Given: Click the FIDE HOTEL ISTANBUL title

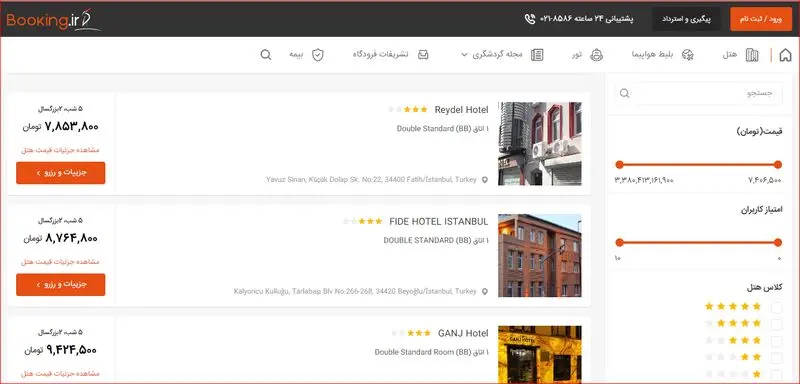Looking at the screenshot, I should click(x=439, y=221).
